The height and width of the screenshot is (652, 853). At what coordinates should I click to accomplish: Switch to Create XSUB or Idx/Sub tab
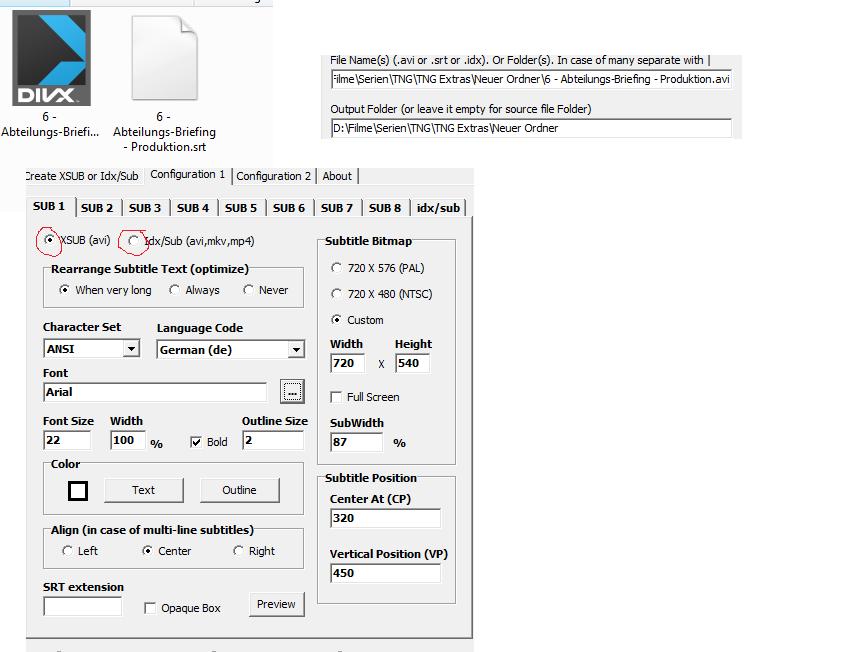pyautogui.click(x=82, y=176)
